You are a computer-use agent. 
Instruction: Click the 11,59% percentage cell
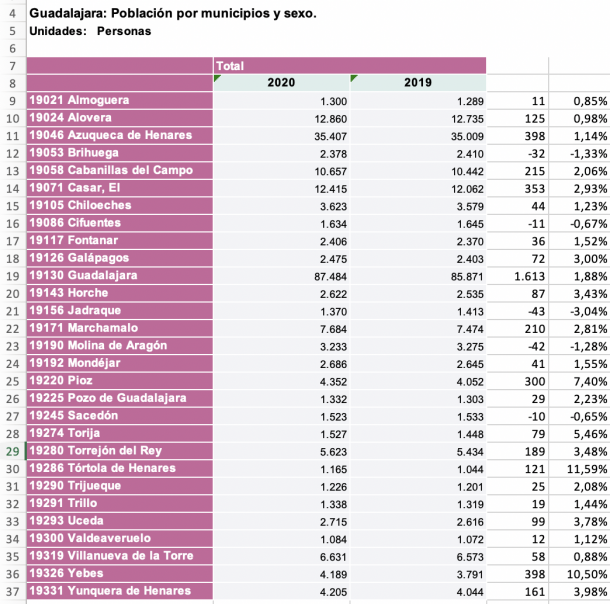point(581,469)
